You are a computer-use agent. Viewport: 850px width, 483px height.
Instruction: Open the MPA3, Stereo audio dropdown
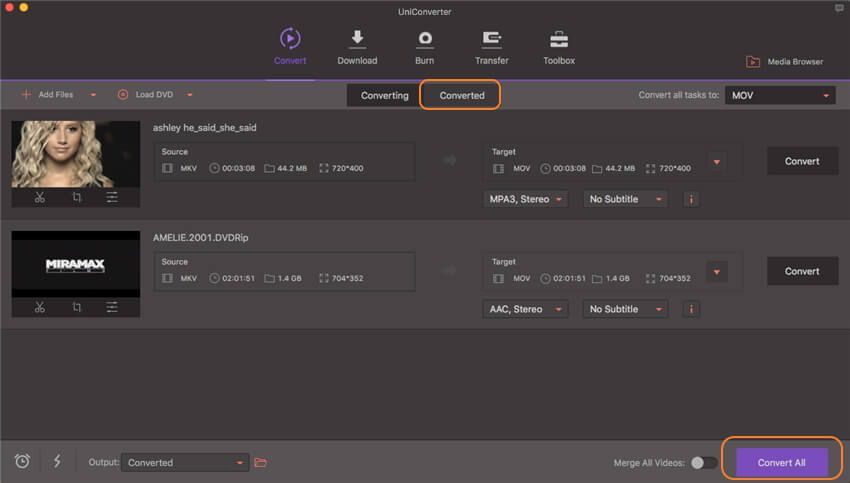pos(525,199)
